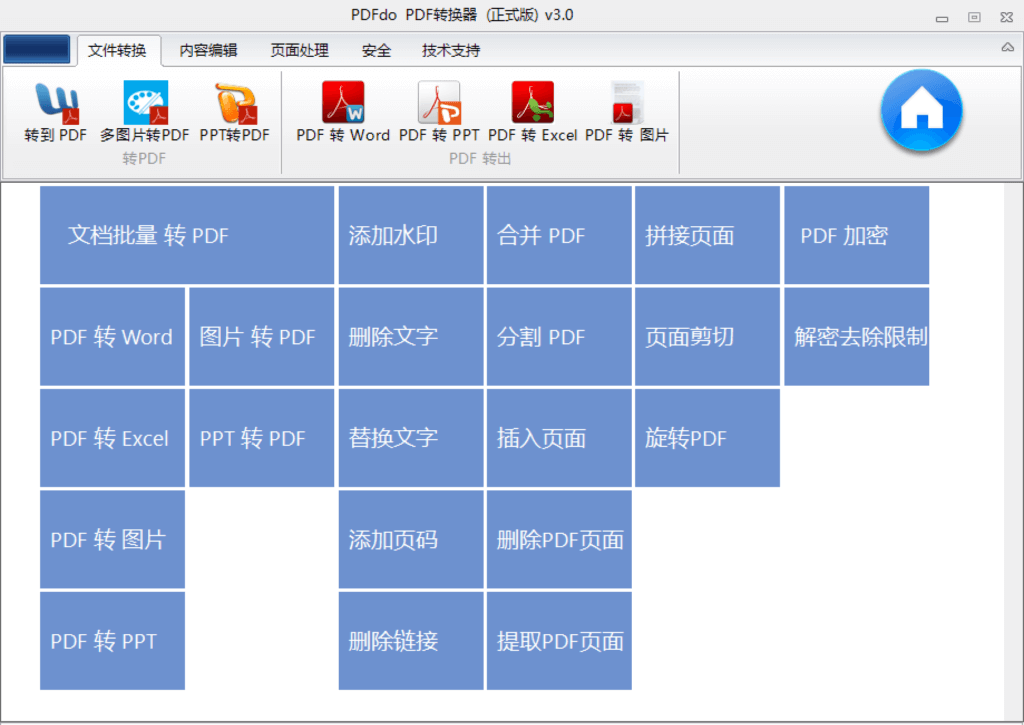1024x725 pixels.
Task: Click the 旋转PDF tile
Action: (x=706, y=438)
